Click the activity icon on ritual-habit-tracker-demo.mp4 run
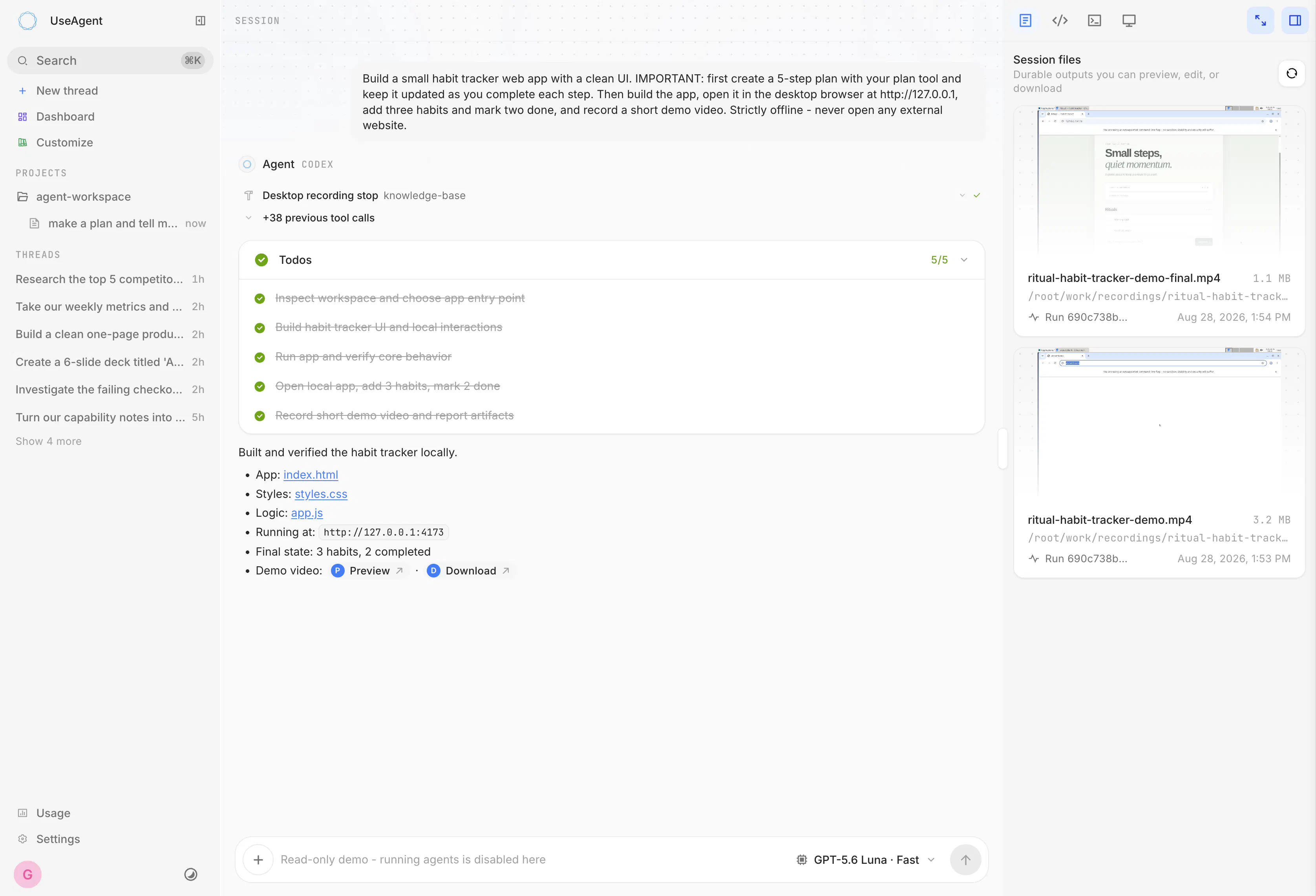1316x896 pixels. coord(1034,558)
